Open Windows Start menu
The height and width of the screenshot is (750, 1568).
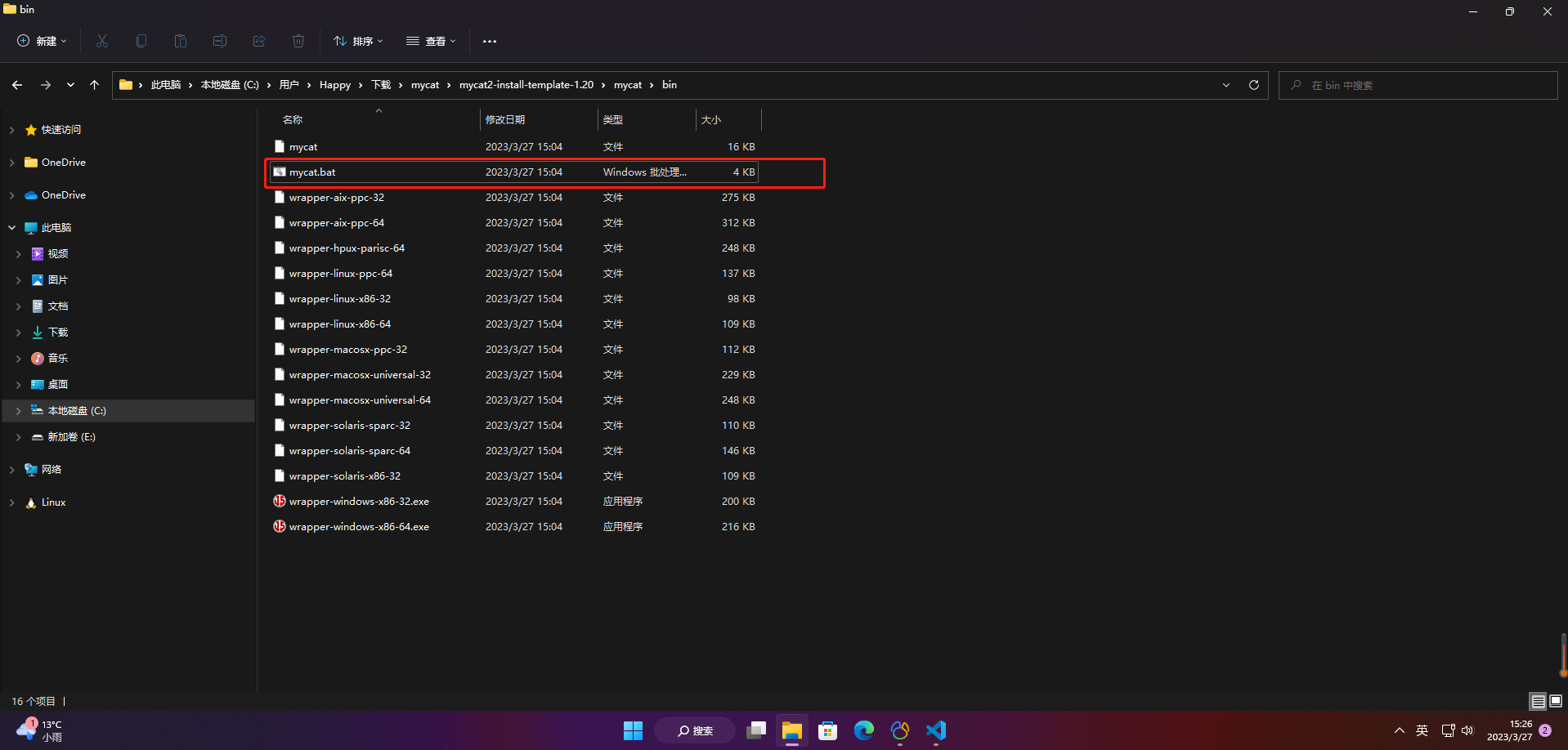click(x=633, y=730)
